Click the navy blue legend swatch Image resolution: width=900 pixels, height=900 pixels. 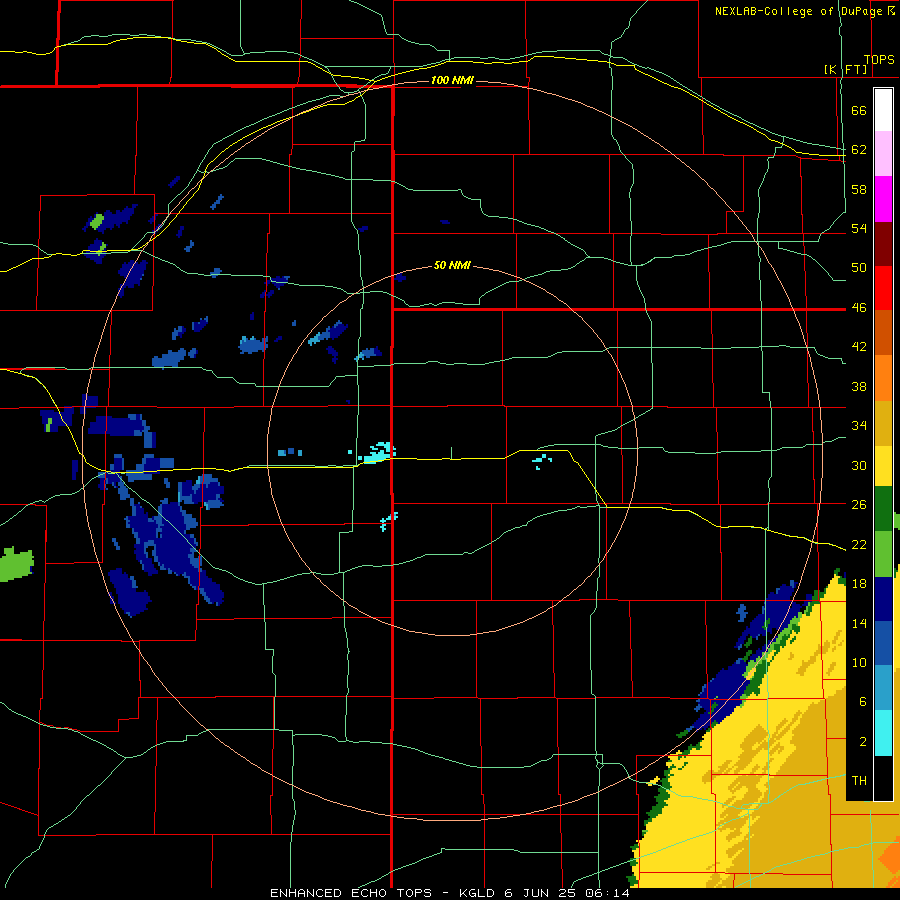pyautogui.click(x=883, y=599)
